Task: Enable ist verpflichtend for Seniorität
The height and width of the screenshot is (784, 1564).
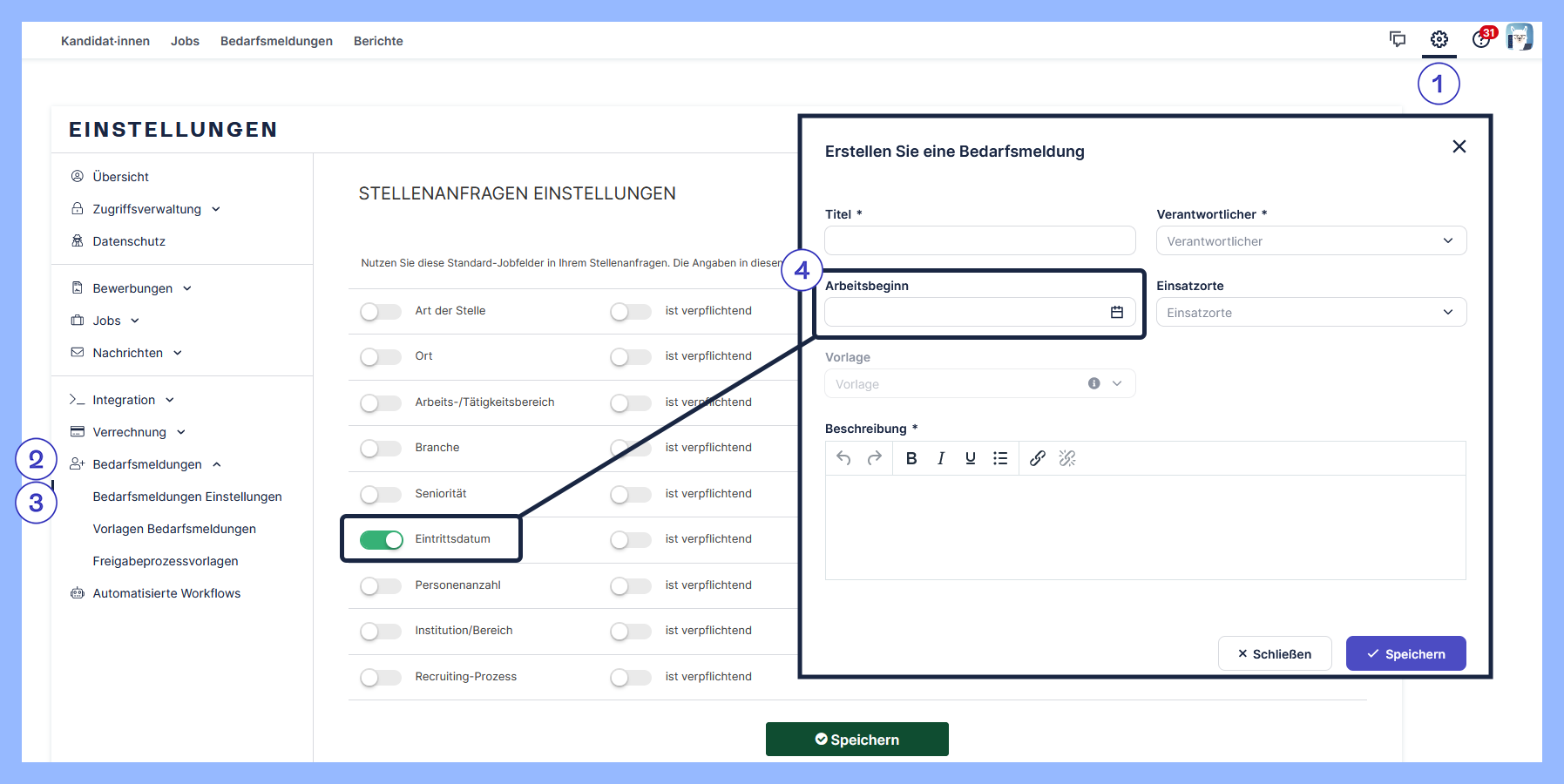Action: (631, 494)
